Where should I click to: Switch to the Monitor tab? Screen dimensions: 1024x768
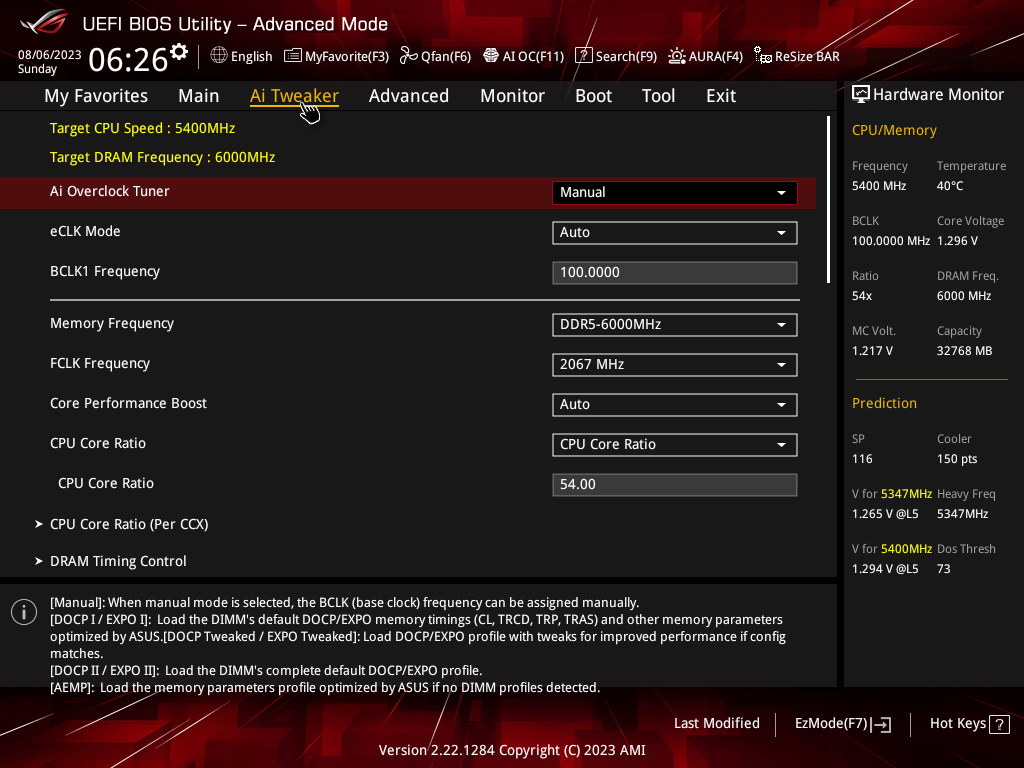click(512, 95)
